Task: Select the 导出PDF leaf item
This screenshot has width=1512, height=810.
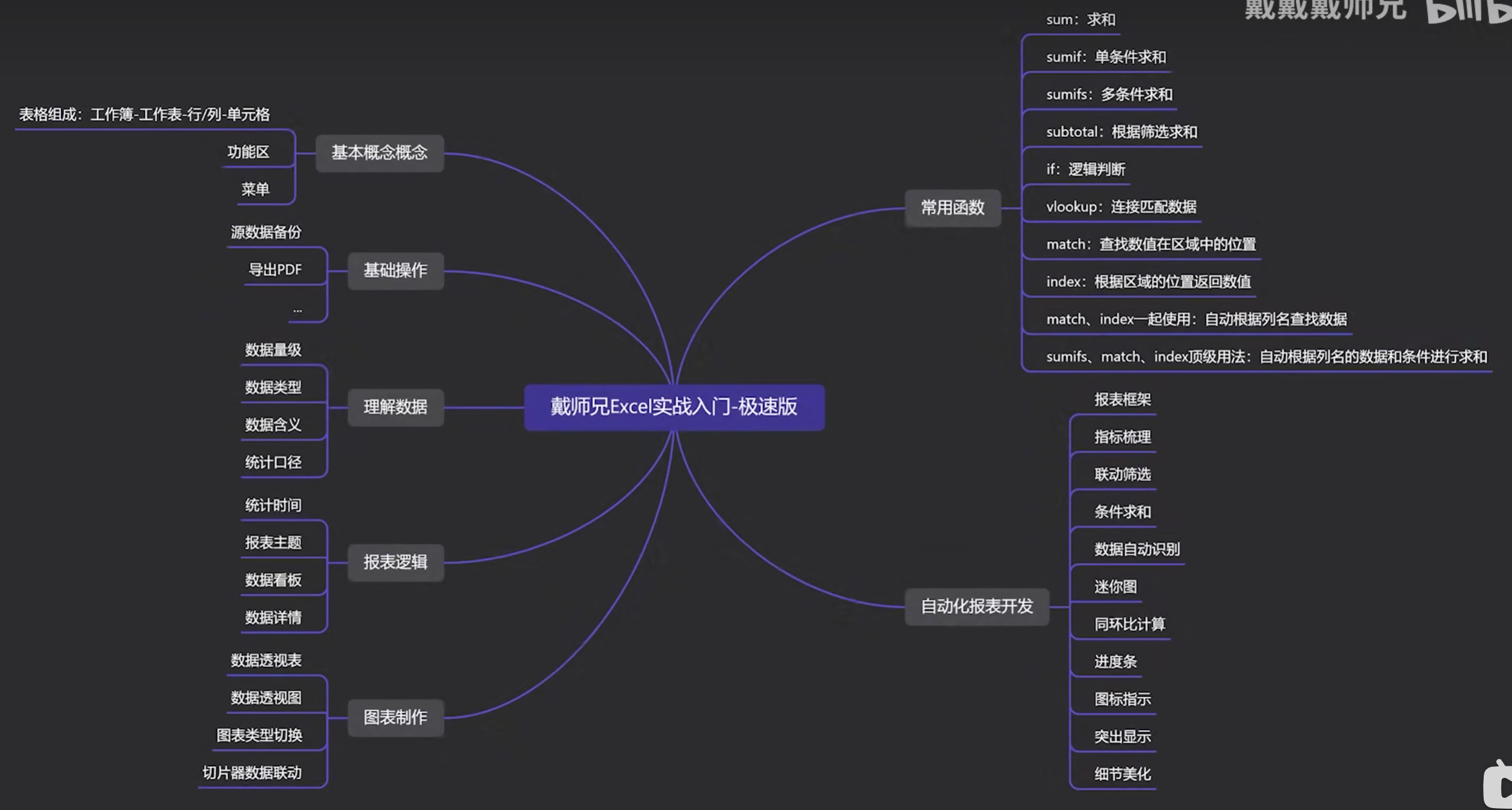Action: [275, 270]
